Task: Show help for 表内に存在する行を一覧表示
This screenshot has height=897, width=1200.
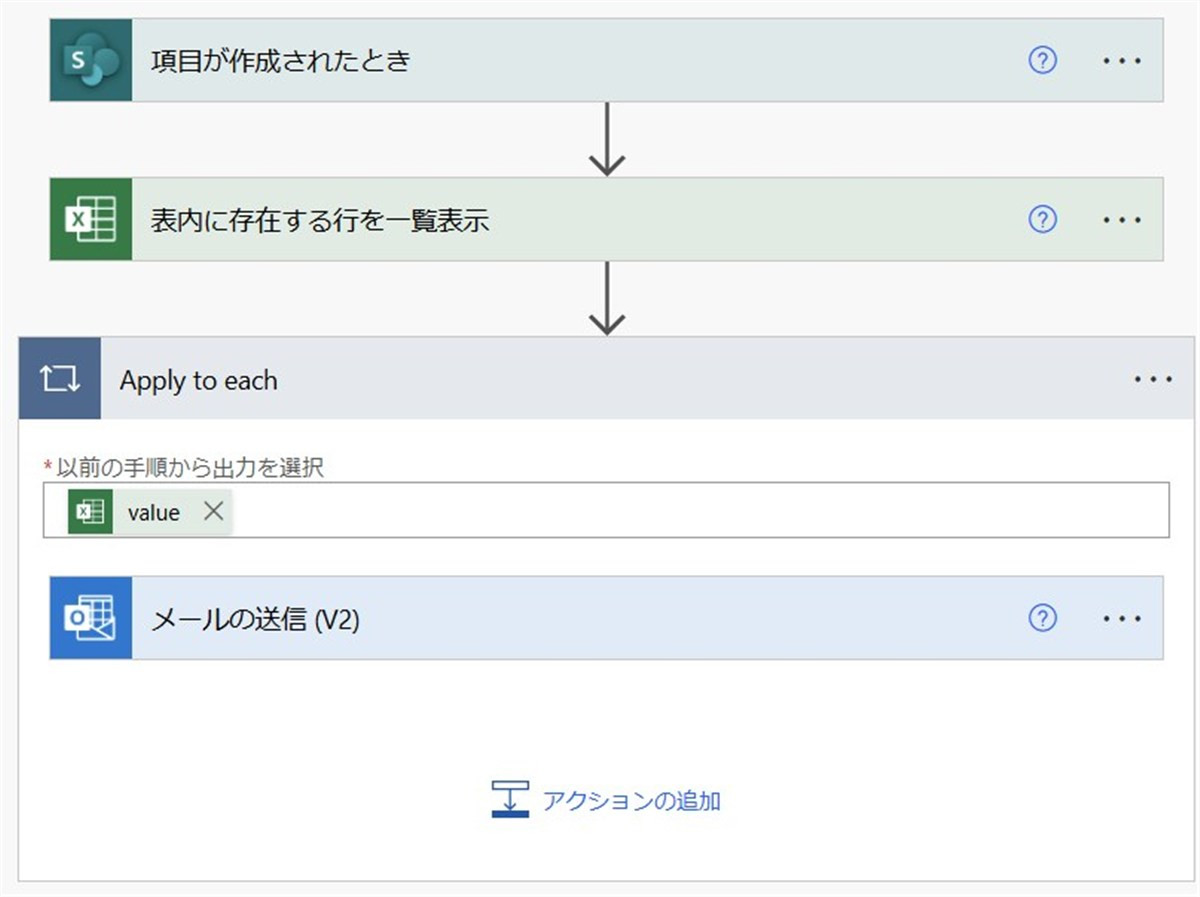Action: pos(1042,220)
